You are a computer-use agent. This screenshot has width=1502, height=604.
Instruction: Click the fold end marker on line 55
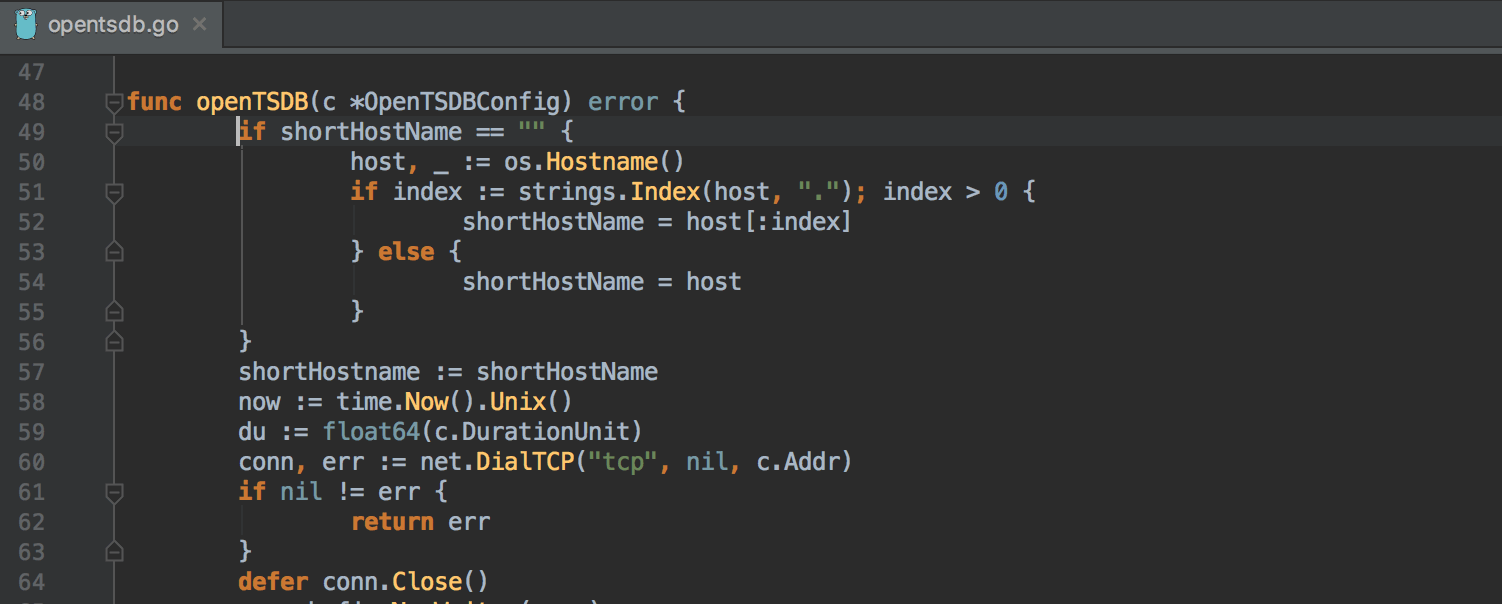(x=114, y=312)
